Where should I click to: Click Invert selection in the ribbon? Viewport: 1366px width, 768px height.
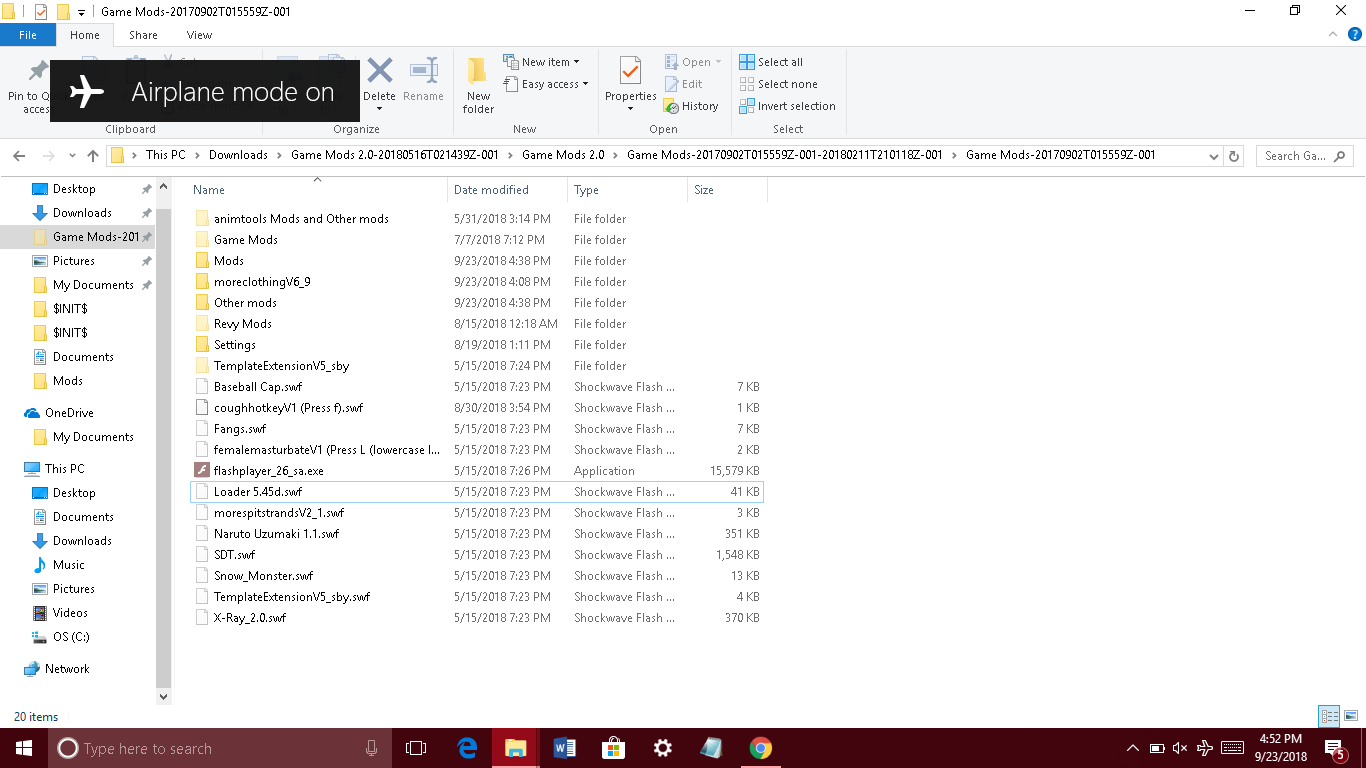pyautogui.click(x=787, y=106)
